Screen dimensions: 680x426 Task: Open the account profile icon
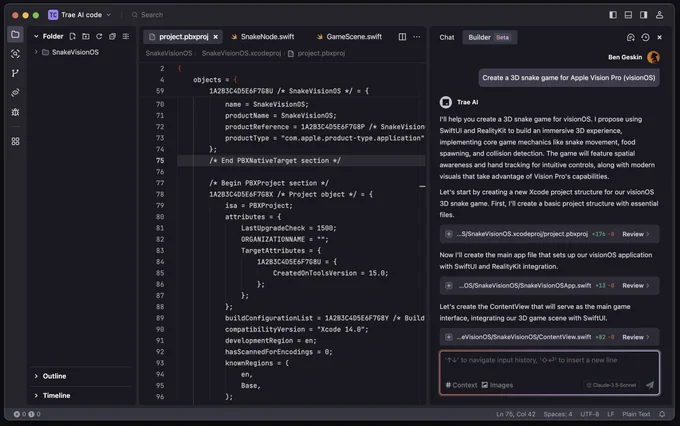click(659, 15)
